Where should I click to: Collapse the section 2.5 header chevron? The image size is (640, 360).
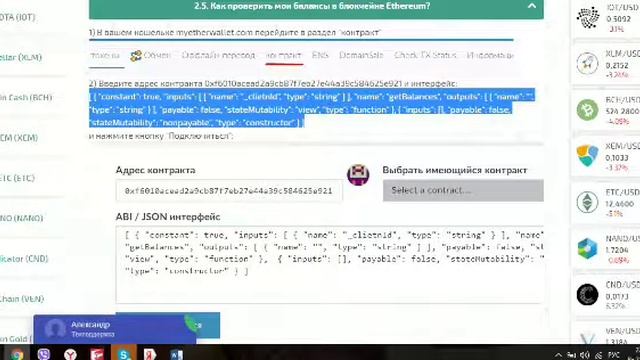coord(531,6)
